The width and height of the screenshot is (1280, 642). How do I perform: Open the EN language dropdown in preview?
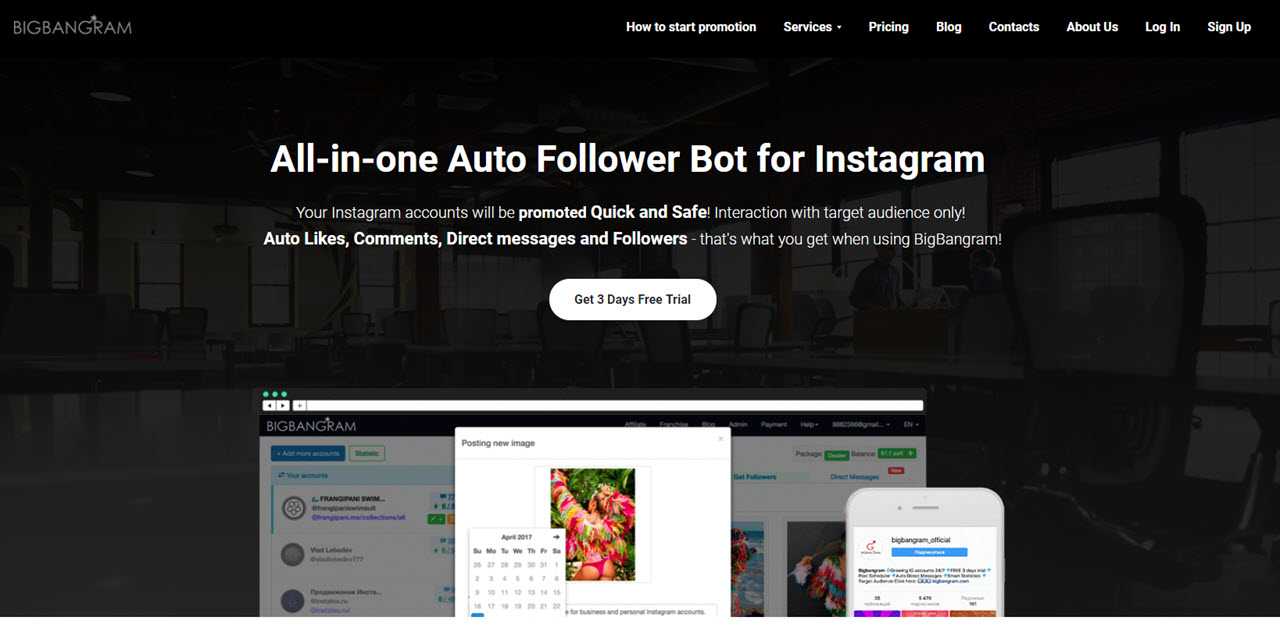(x=911, y=424)
